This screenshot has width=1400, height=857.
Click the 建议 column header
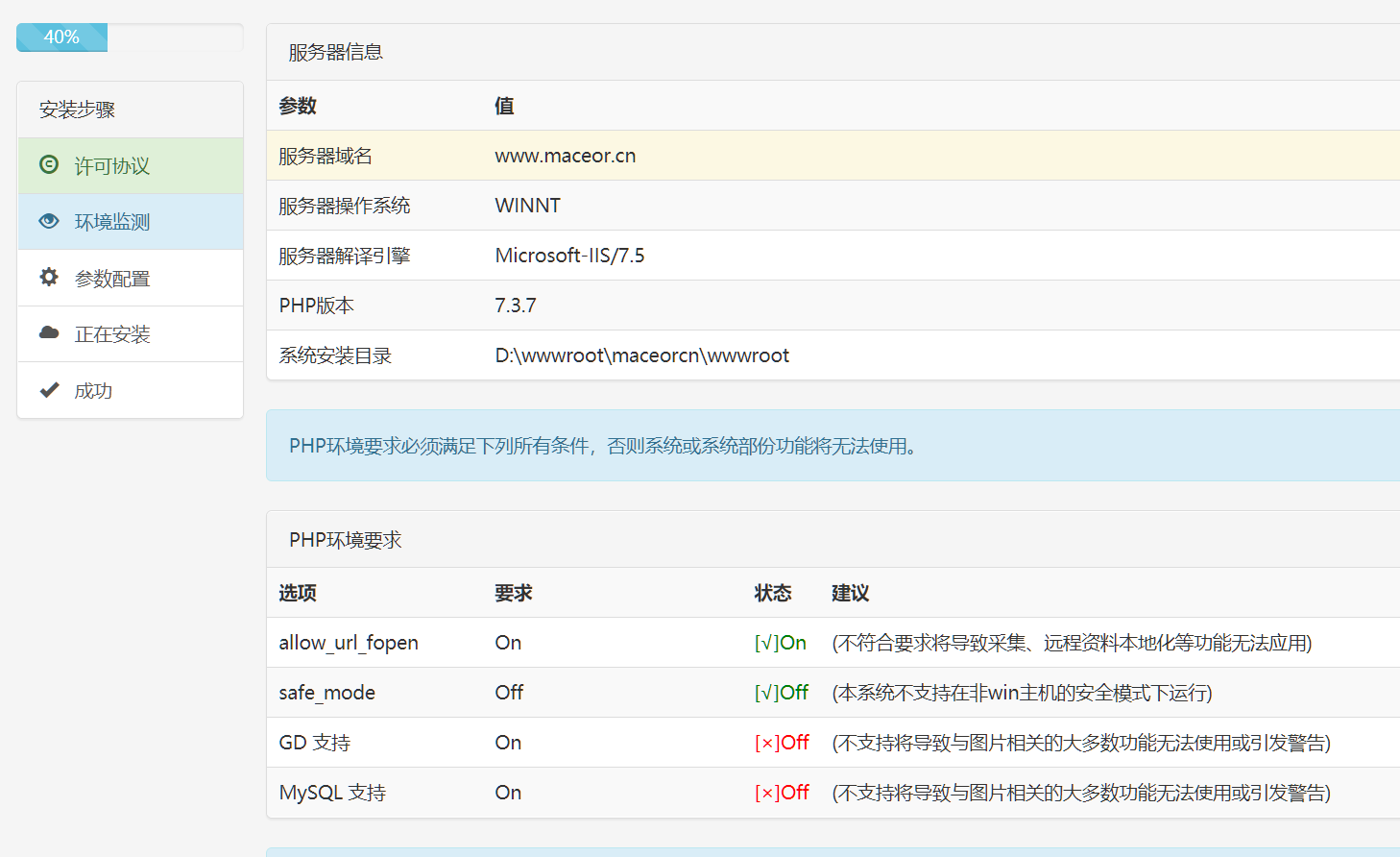(851, 593)
